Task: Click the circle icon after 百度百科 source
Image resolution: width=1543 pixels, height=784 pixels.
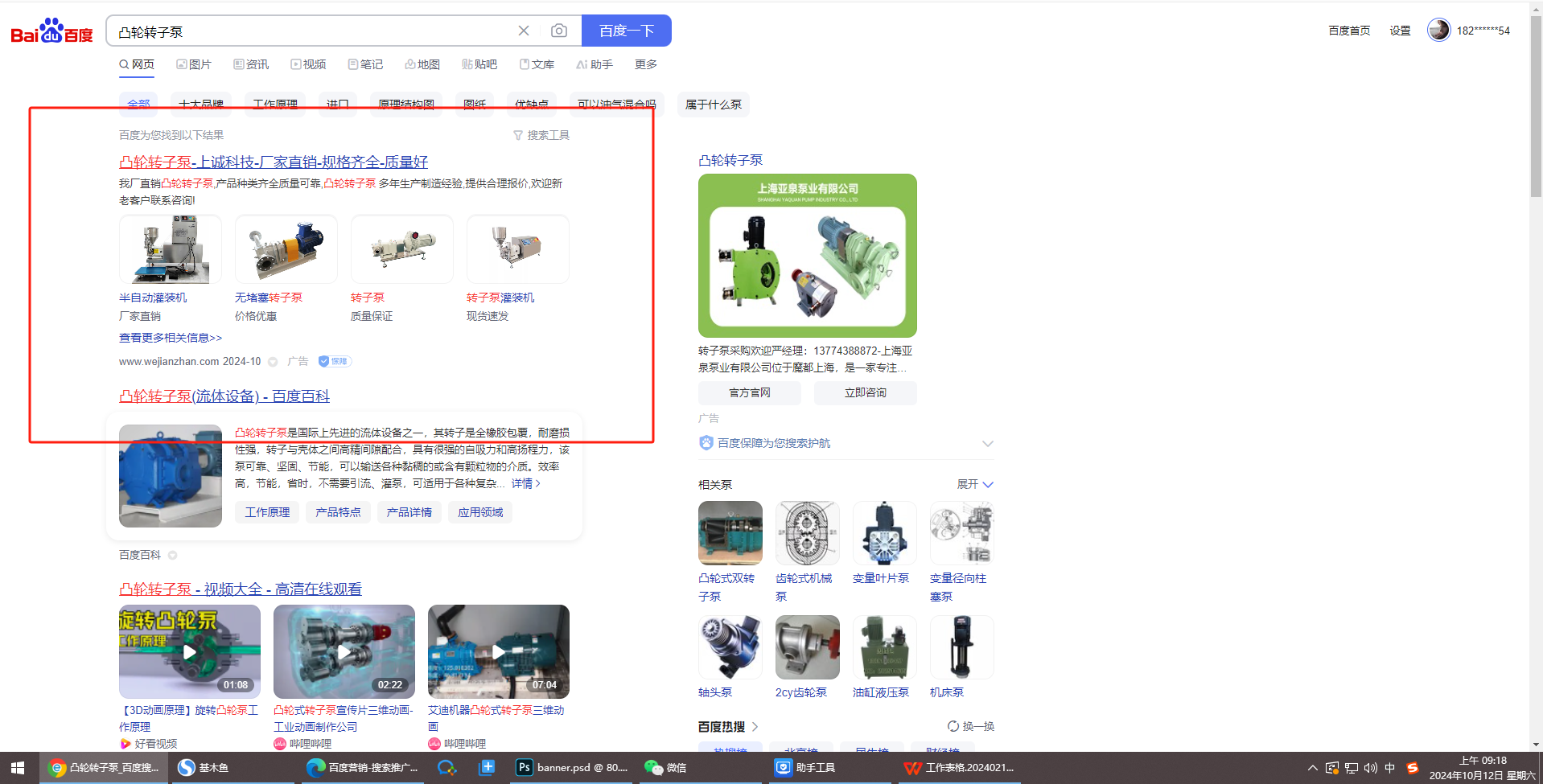Action: coord(172,555)
